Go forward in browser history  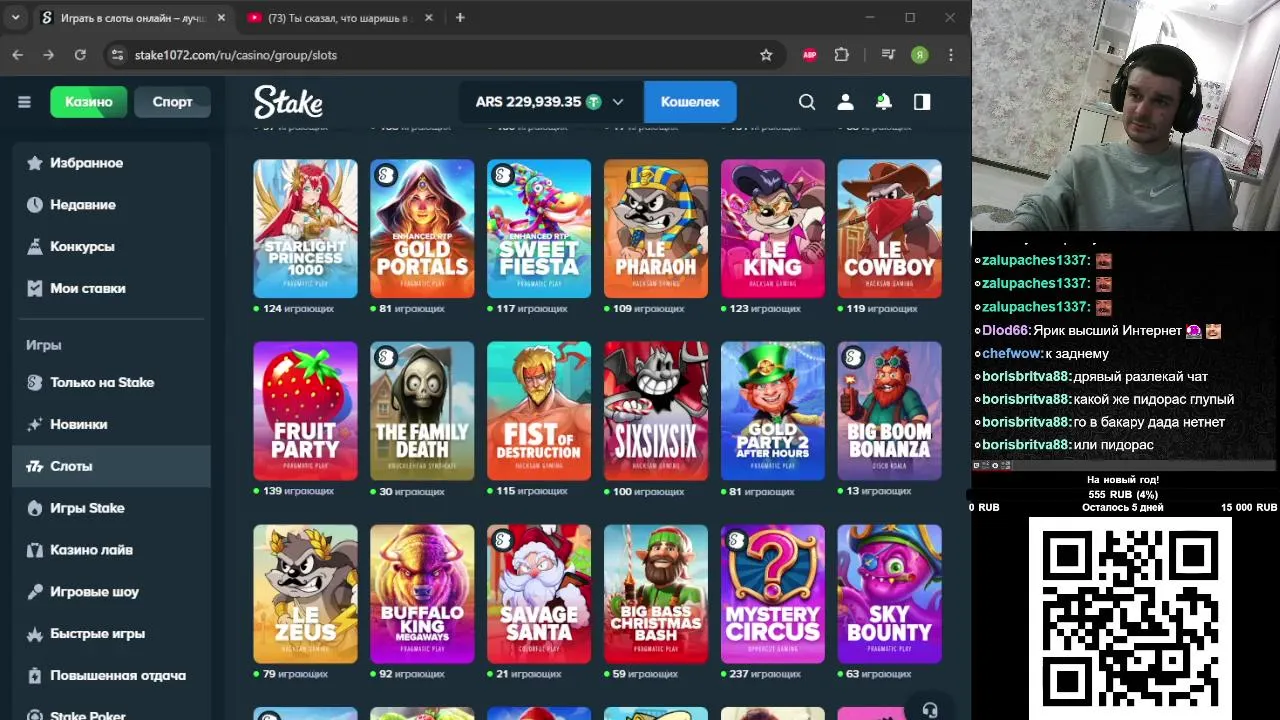click(48, 55)
